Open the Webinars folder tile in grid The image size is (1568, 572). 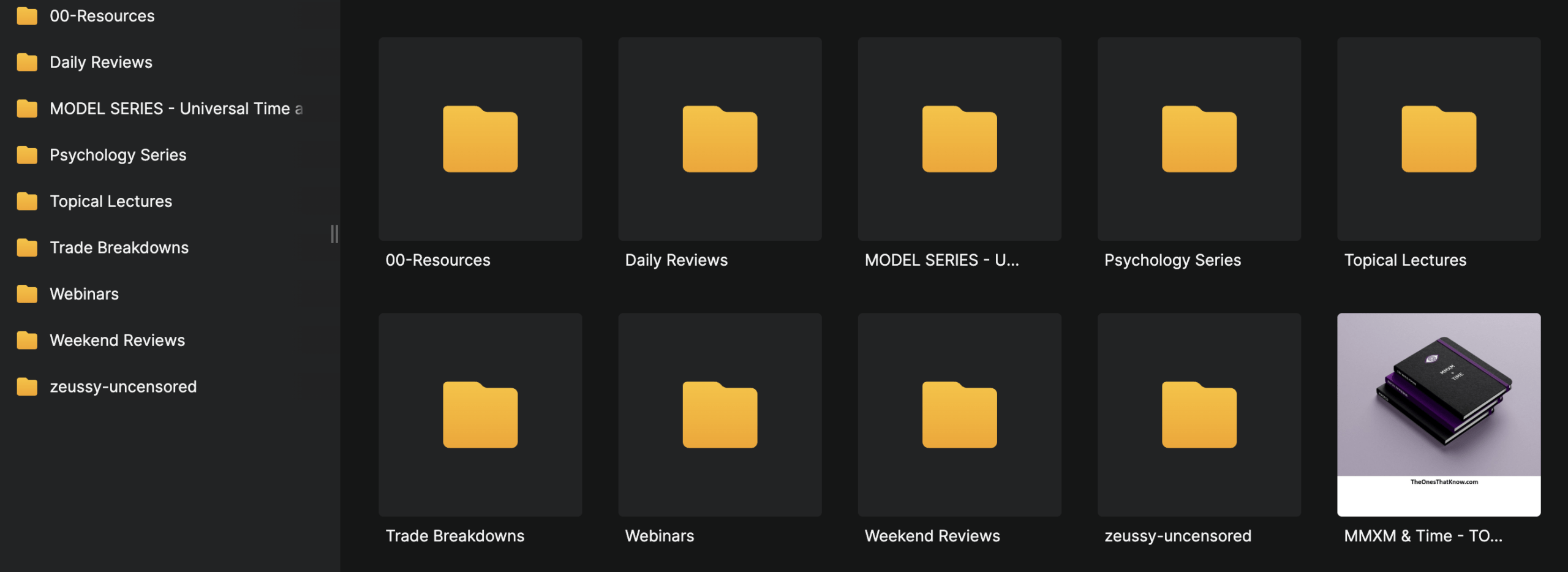(x=720, y=415)
